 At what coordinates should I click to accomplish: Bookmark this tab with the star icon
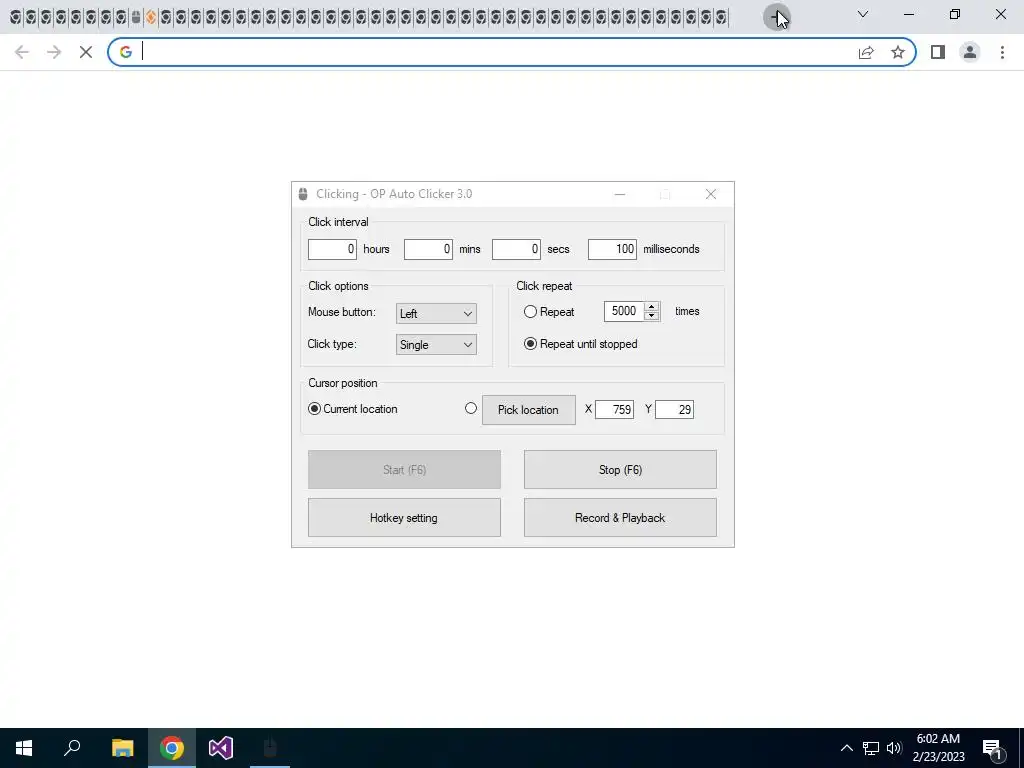[x=898, y=52]
